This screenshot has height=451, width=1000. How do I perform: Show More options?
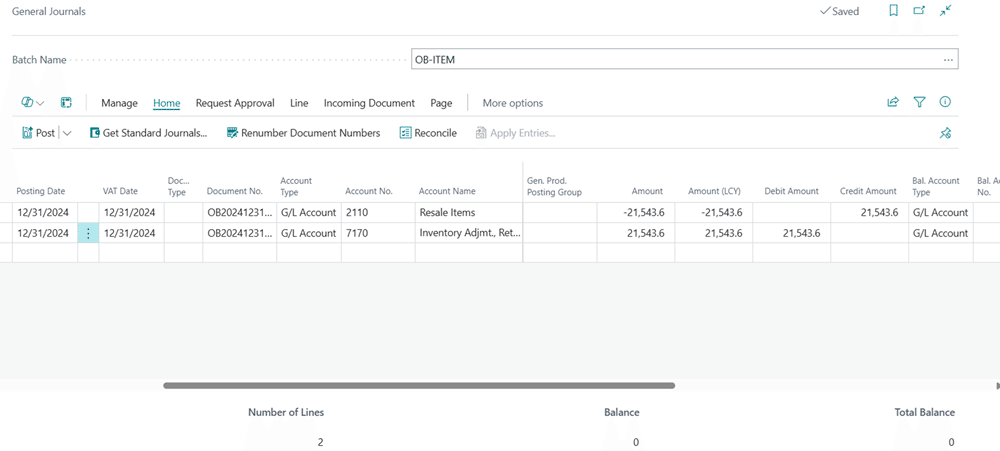(513, 103)
